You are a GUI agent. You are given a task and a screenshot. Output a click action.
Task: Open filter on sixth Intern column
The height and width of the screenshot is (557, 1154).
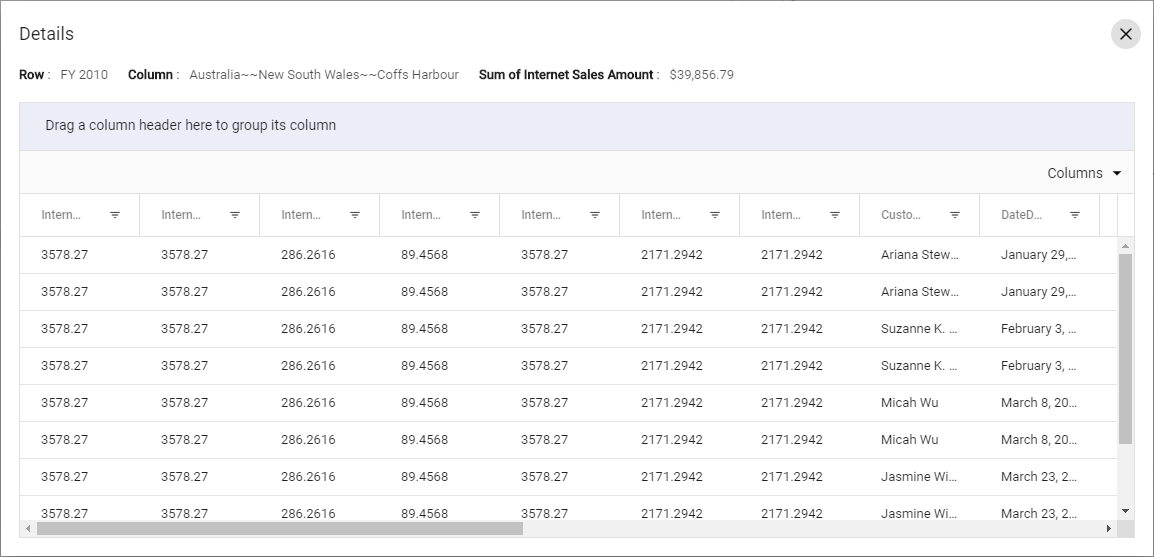715,215
